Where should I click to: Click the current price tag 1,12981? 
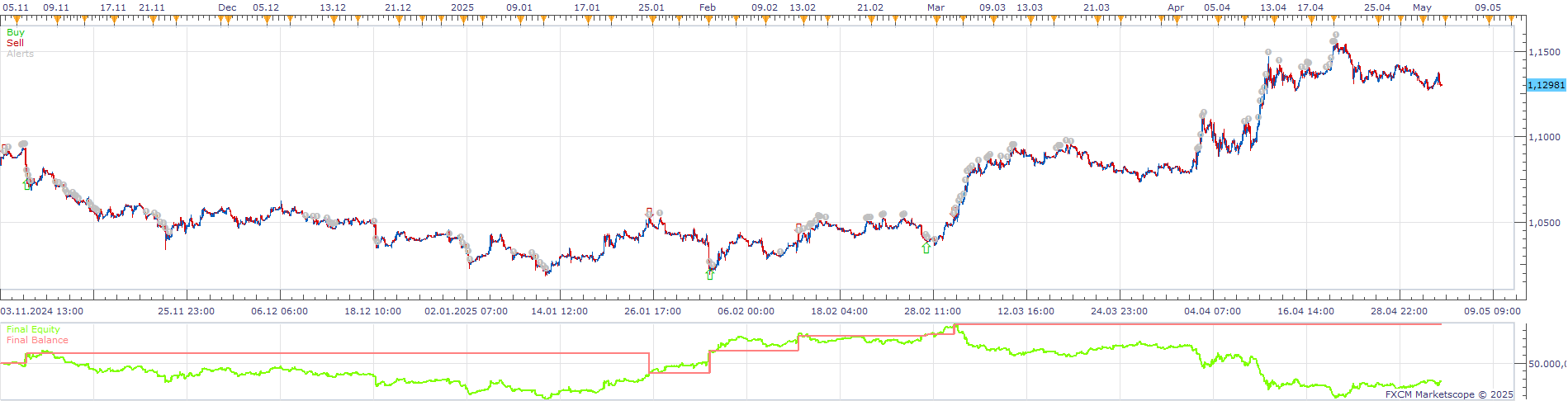[1546, 85]
